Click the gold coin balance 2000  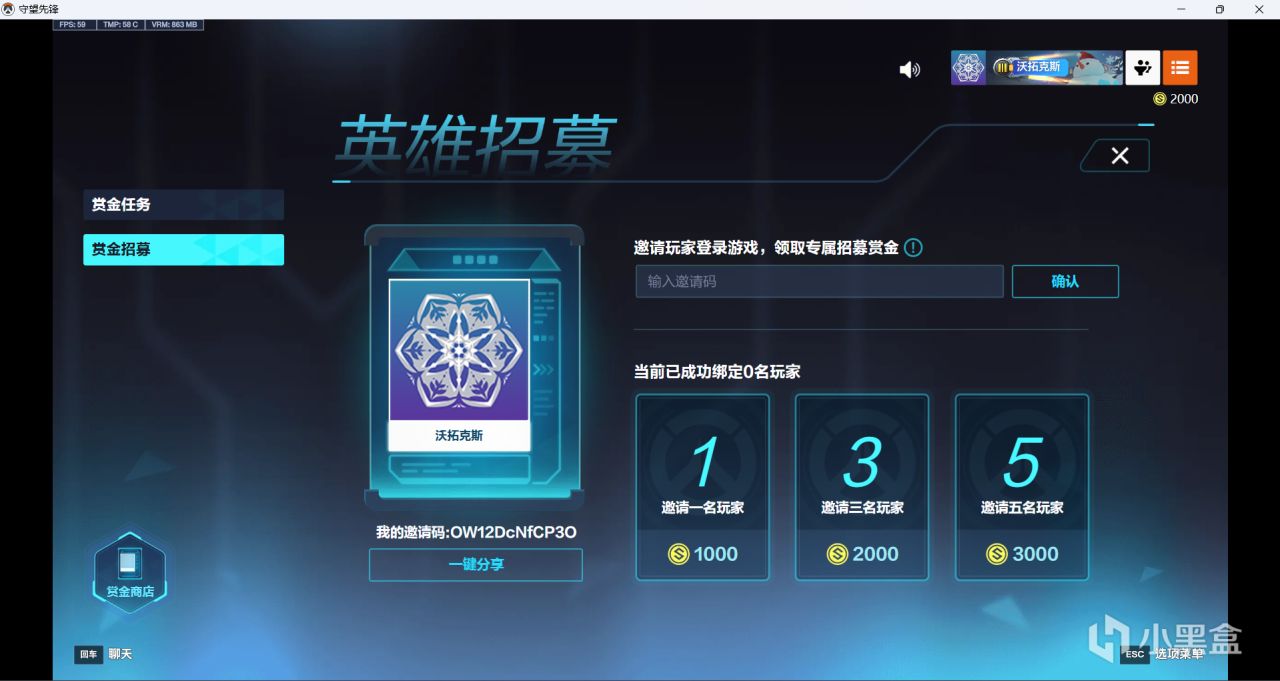click(x=1175, y=98)
